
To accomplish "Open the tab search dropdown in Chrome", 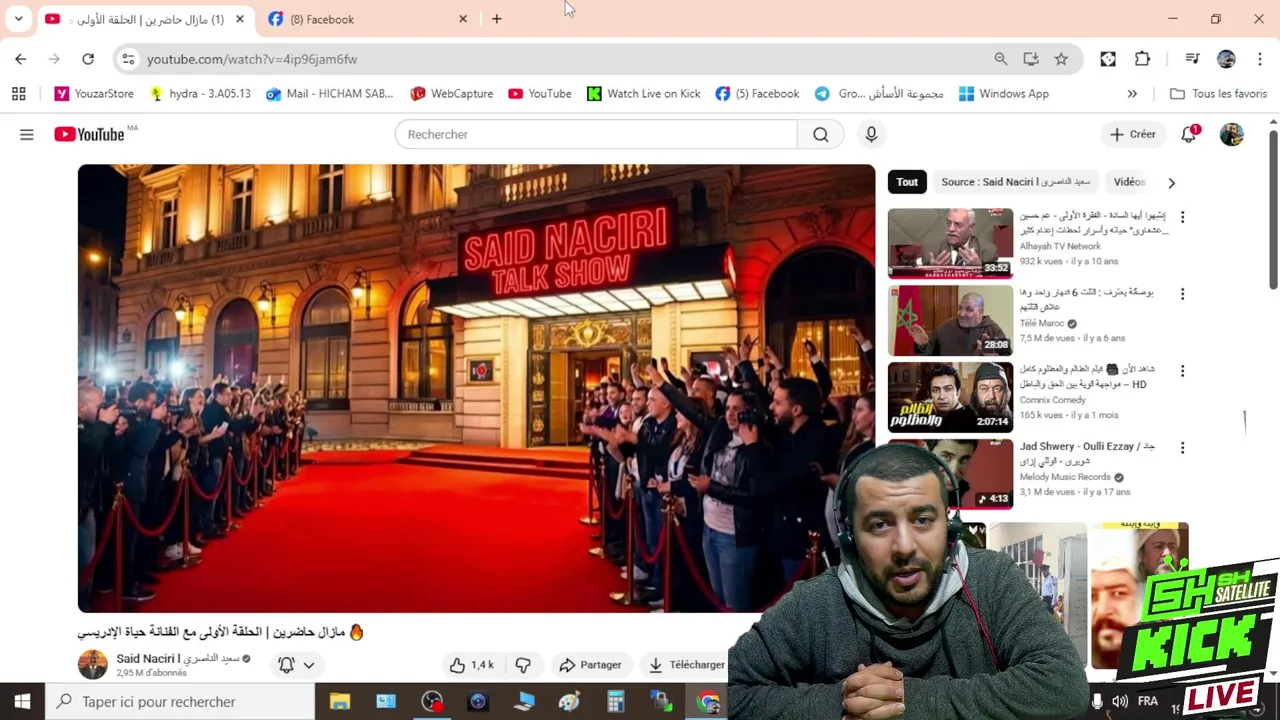I will 18,19.
